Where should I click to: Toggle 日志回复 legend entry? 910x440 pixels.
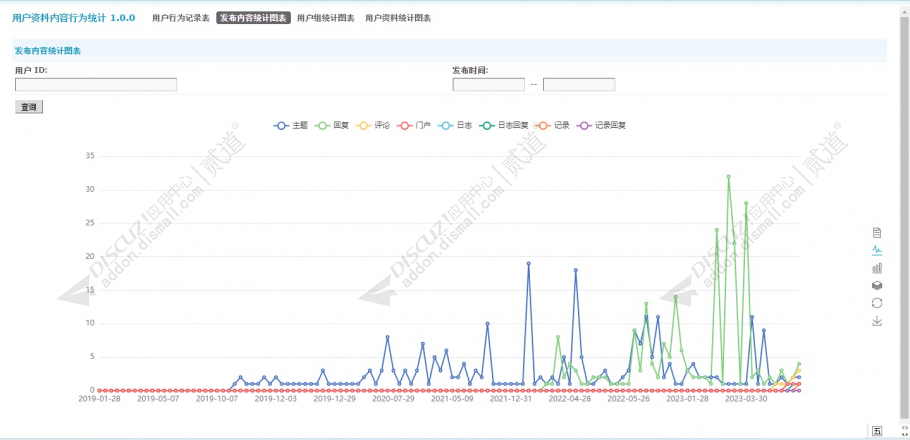pyautogui.click(x=504, y=125)
